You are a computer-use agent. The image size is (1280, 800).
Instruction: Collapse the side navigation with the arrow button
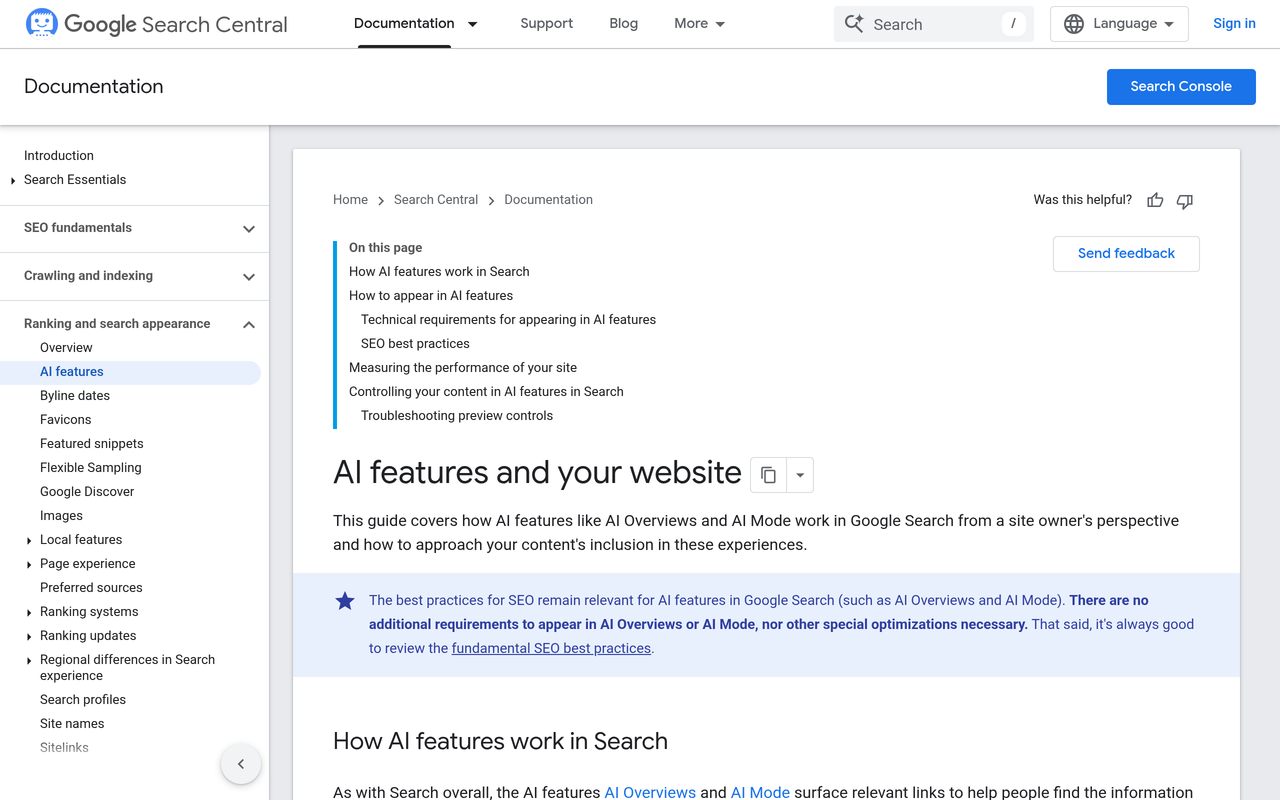pyautogui.click(x=241, y=764)
